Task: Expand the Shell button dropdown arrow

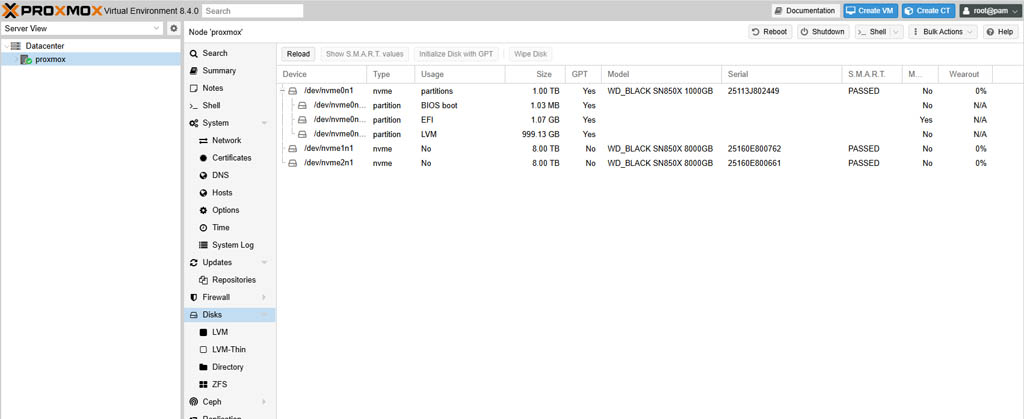Action: tap(896, 32)
